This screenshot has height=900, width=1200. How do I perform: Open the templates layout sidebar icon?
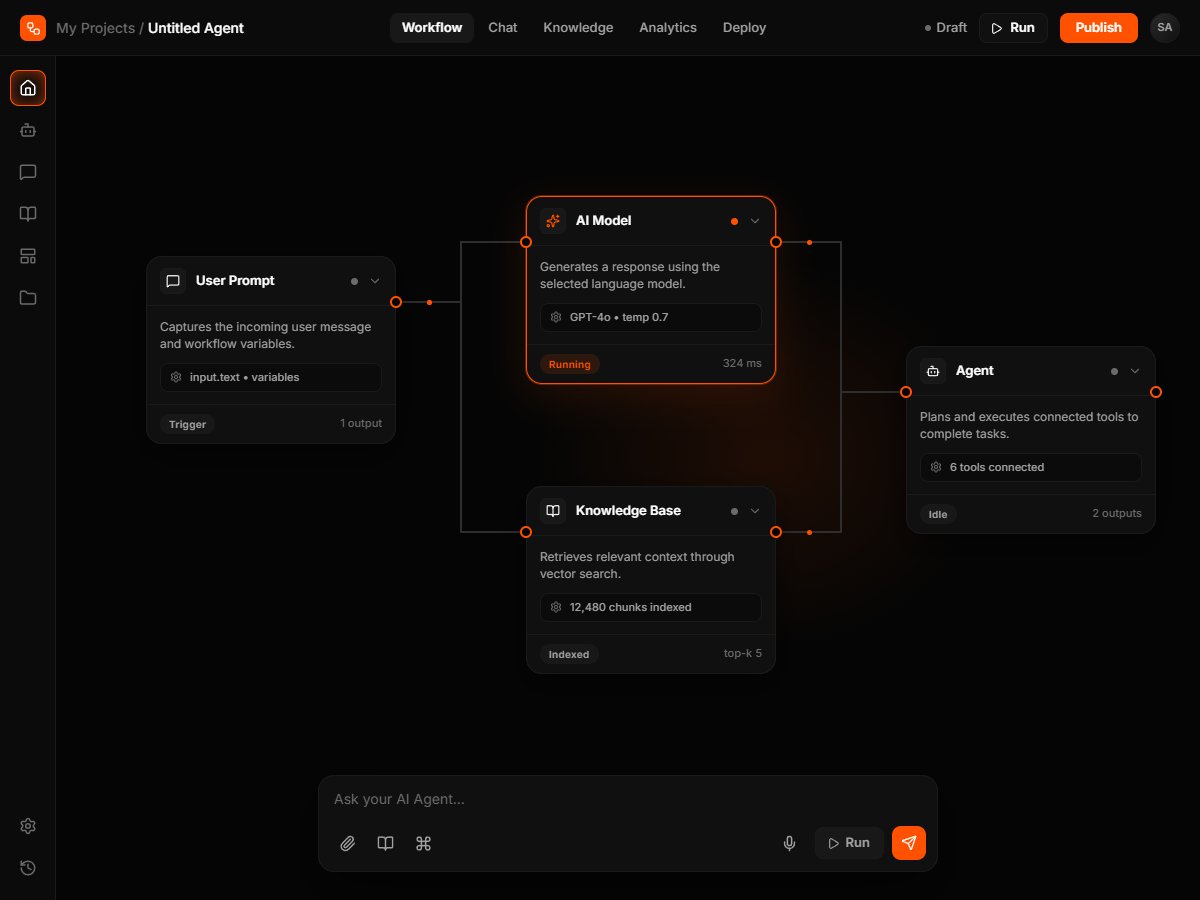(28, 256)
